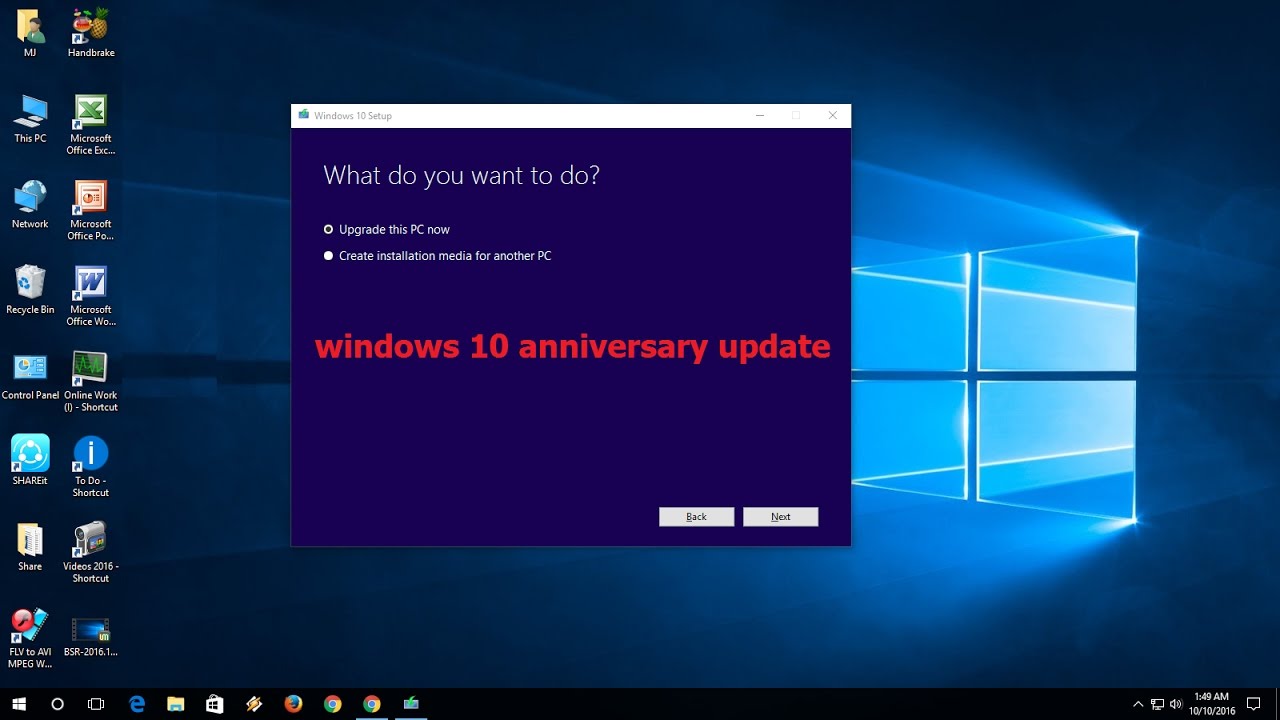Open the Network desktop icon

tap(30, 205)
